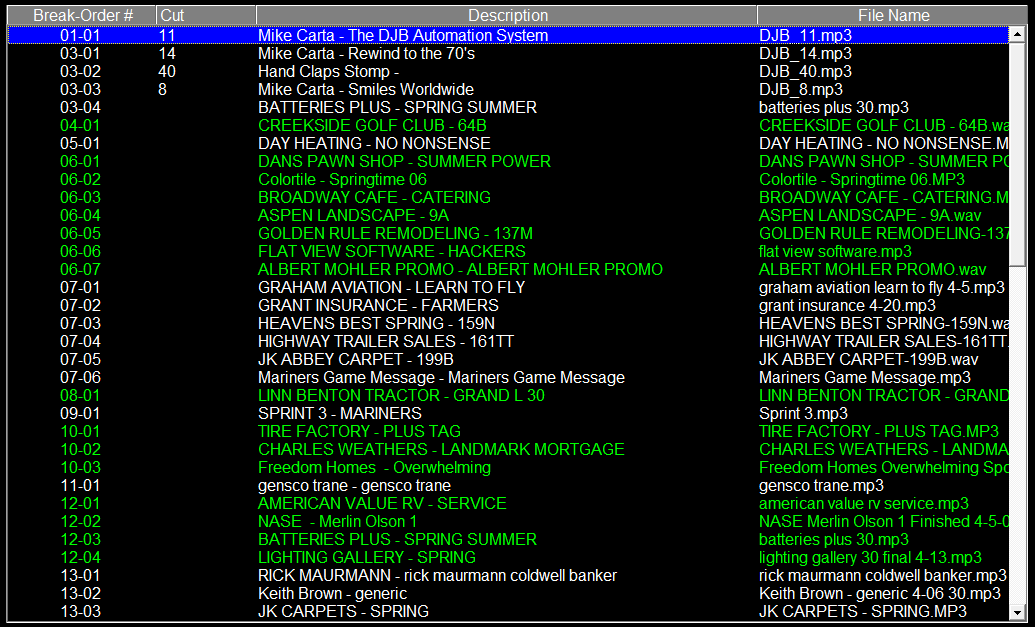The height and width of the screenshot is (627, 1035).
Task: Click the scrollbar down arrow
Action: point(1018,612)
